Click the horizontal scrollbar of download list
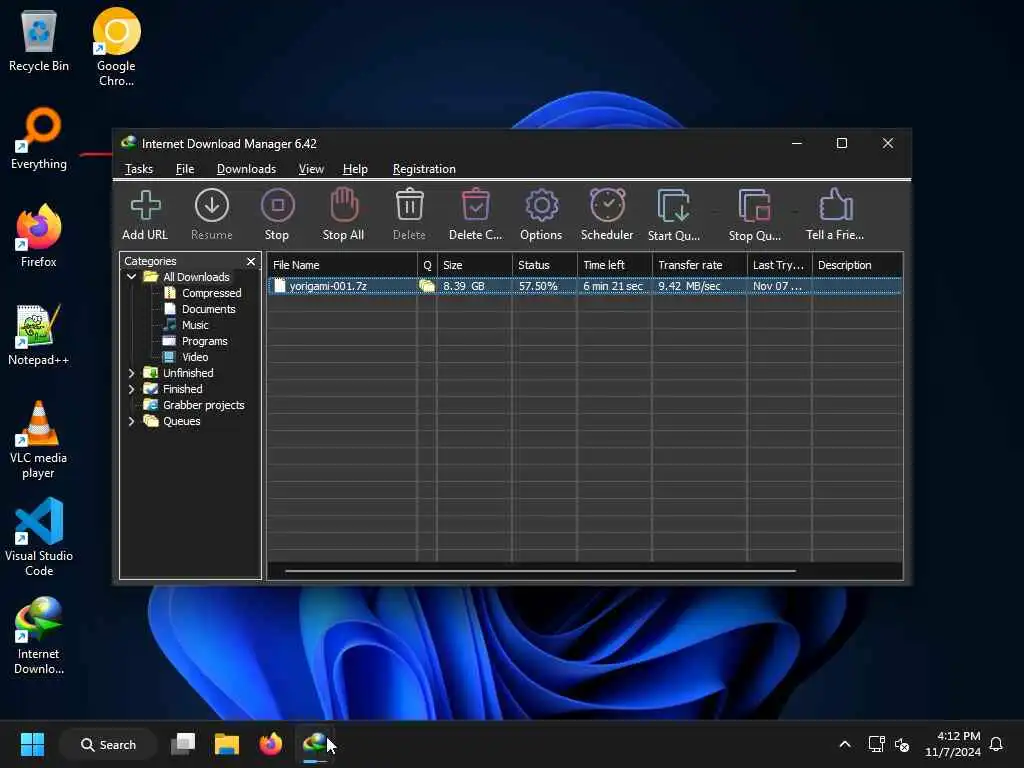 [x=540, y=571]
